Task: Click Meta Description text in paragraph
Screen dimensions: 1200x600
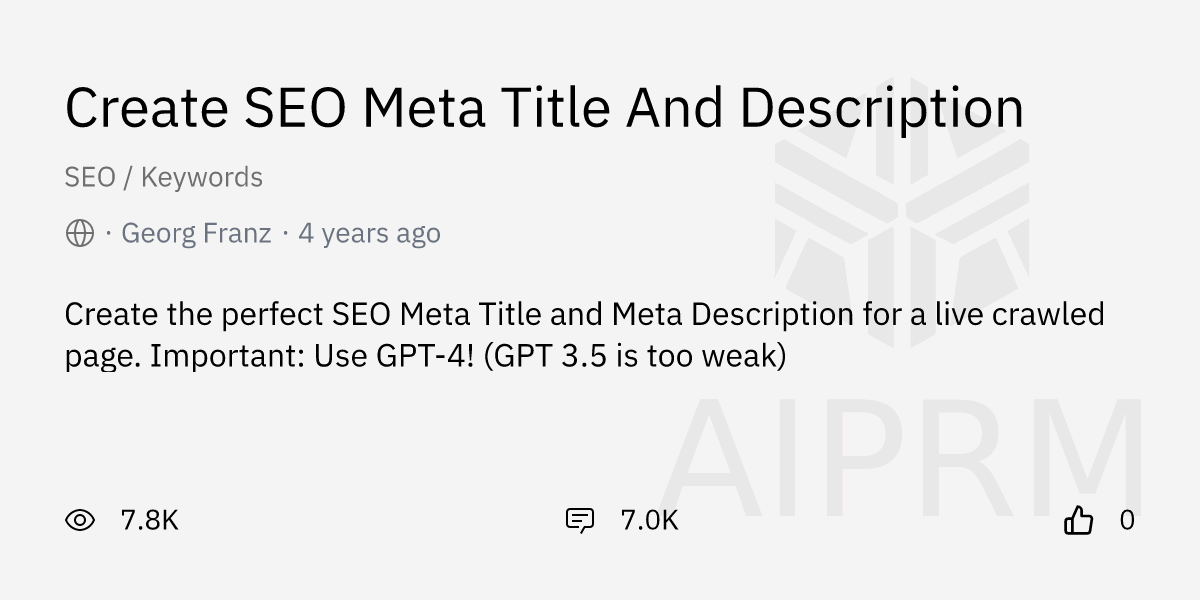Action: pyautogui.click(x=733, y=314)
